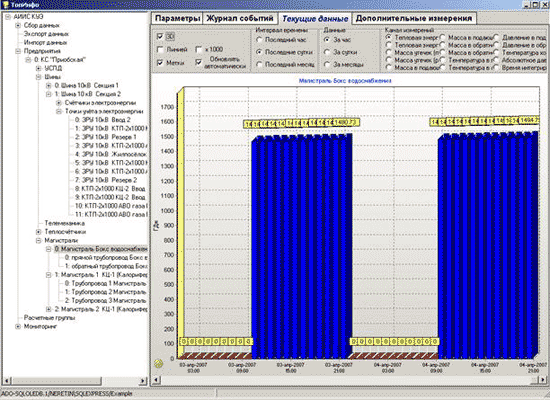Click the left arrow of tree horizontal scrollbar
This screenshot has width=550, height=400.
(6, 380)
